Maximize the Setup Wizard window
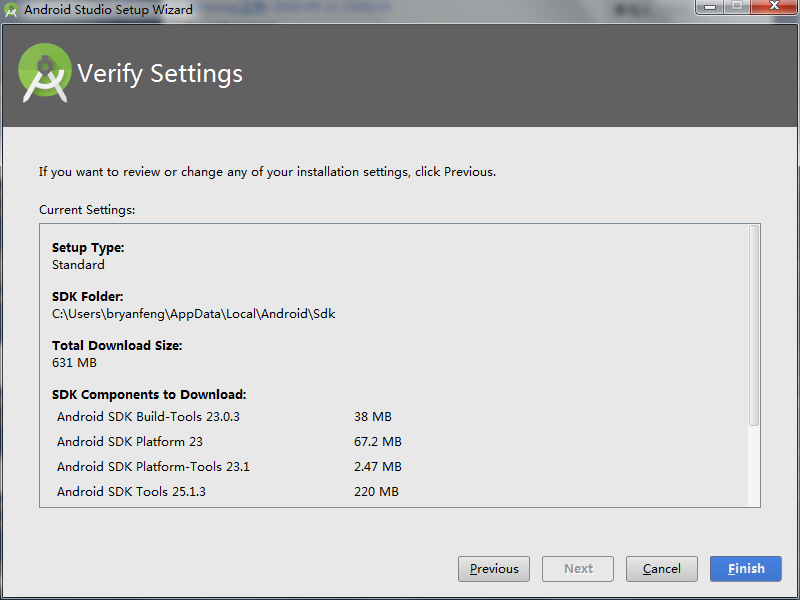 click(737, 7)
